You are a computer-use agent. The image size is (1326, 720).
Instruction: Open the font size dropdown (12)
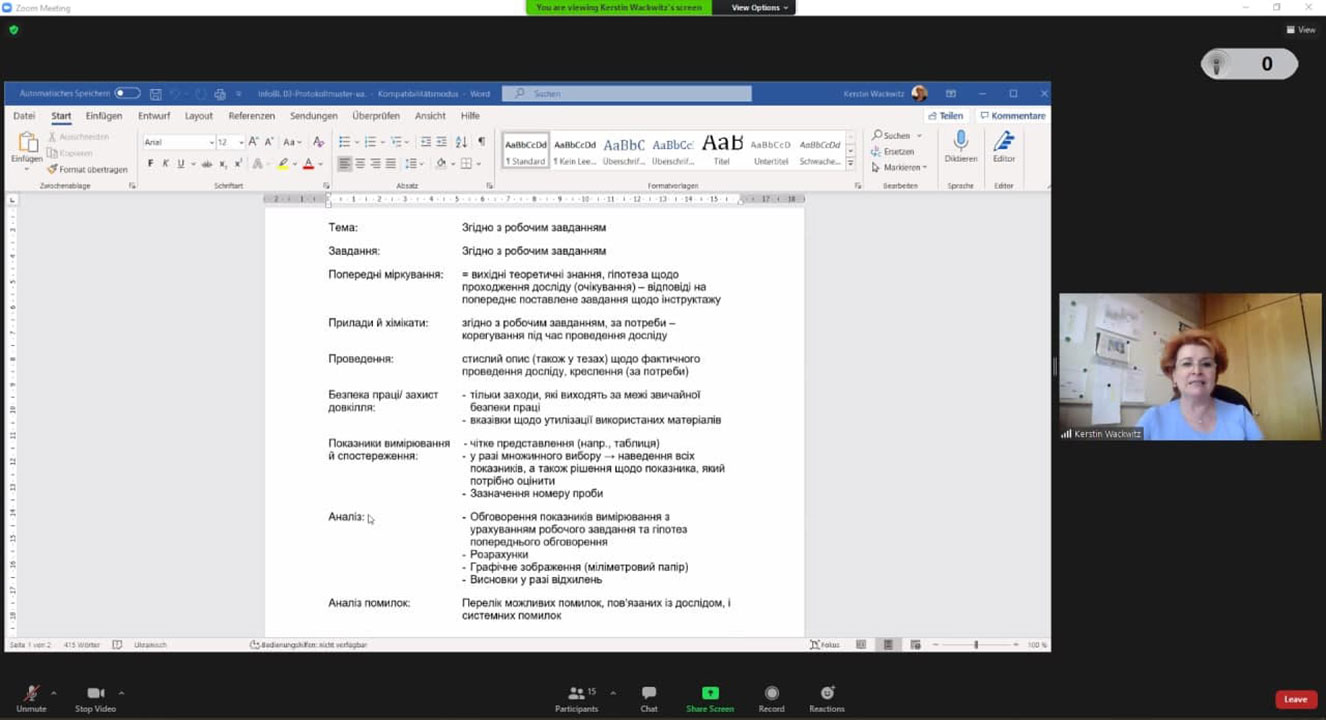(x=241, y=142)
